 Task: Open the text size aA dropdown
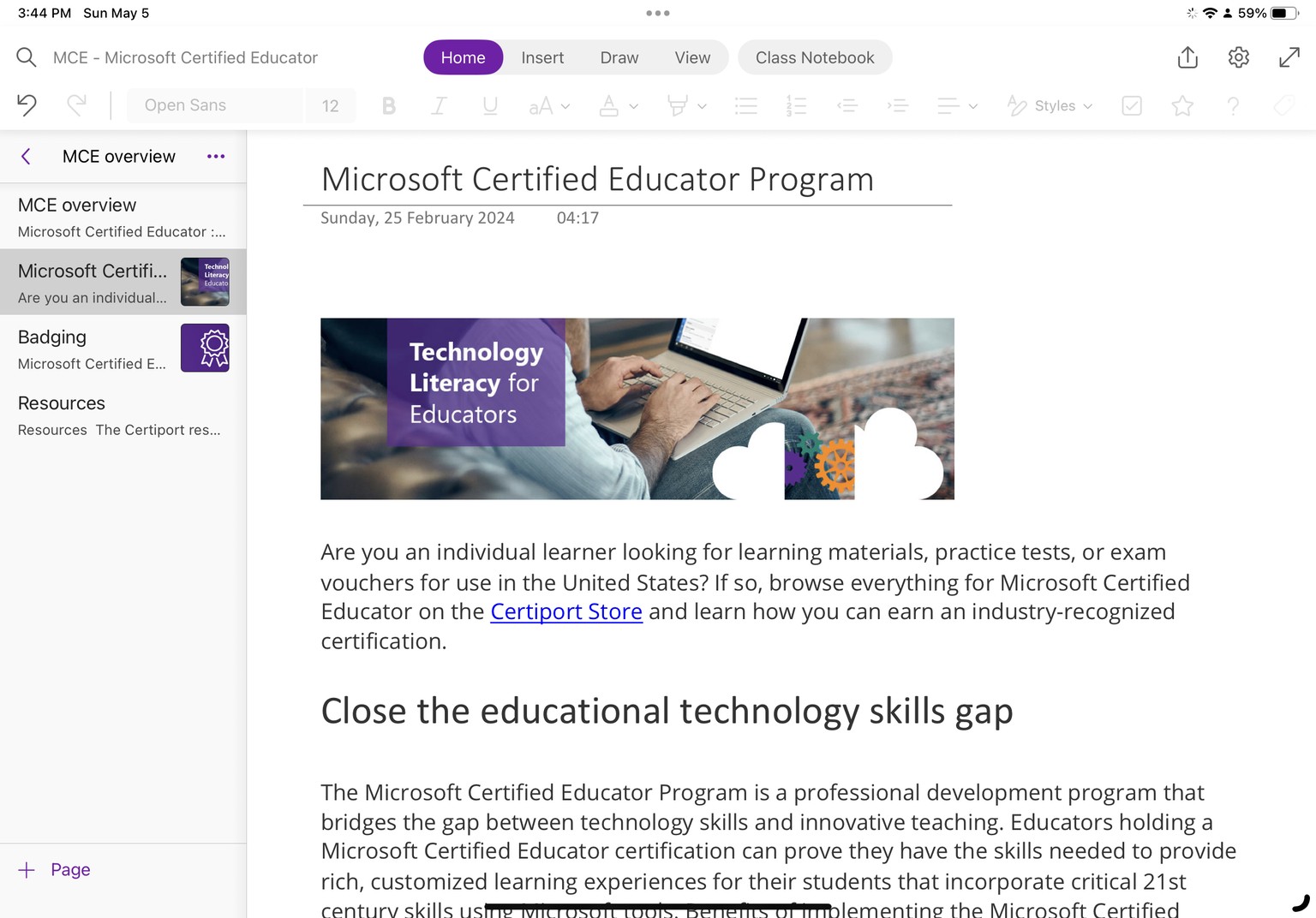click(x=549, y=106)
